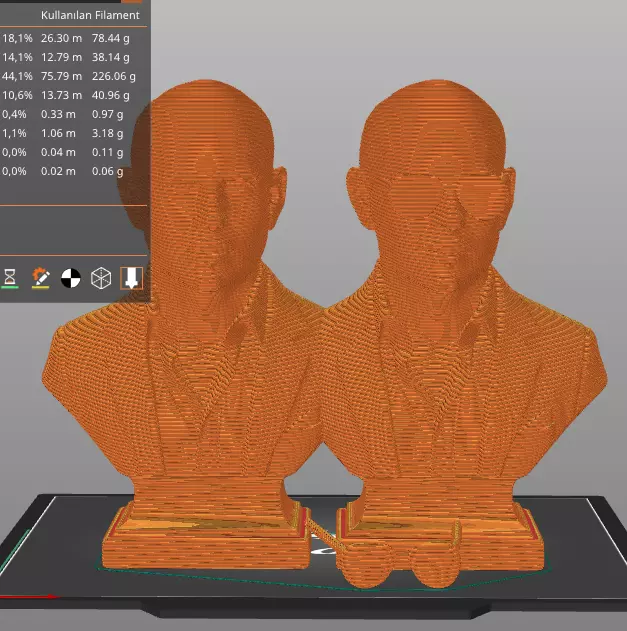
Task: Toggle the tool position down-arrow icon
Action: point(132,278)
